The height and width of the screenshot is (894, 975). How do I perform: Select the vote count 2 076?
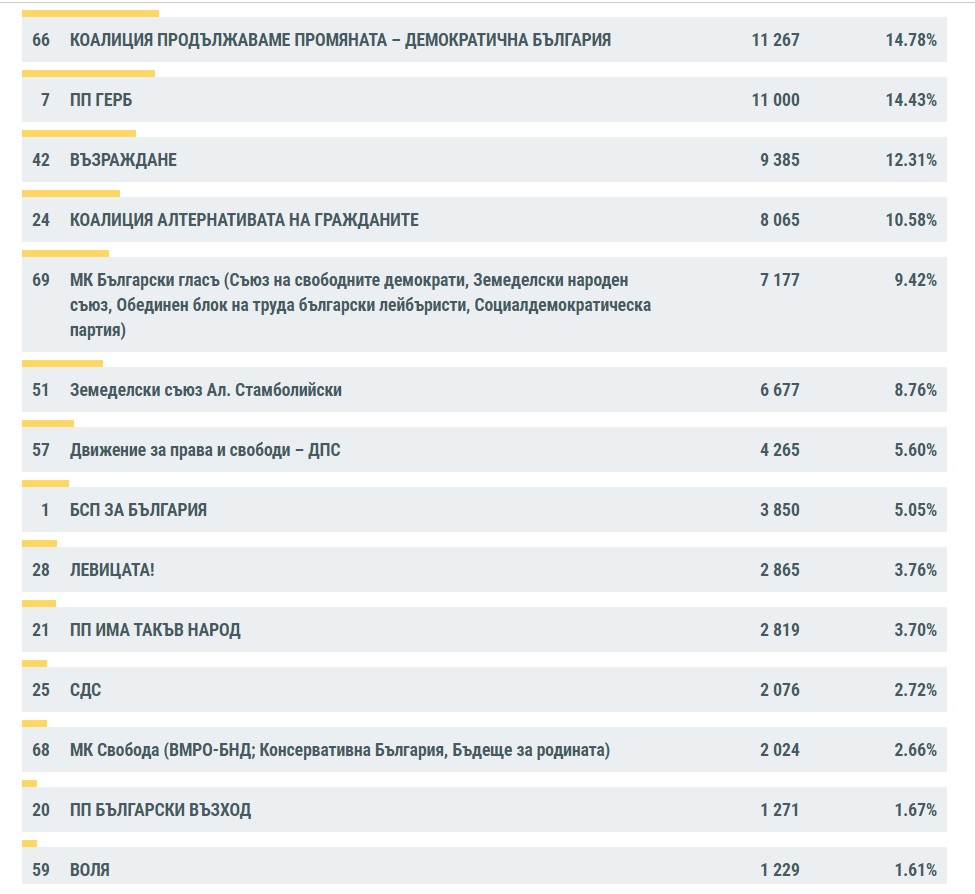(780, 690)
